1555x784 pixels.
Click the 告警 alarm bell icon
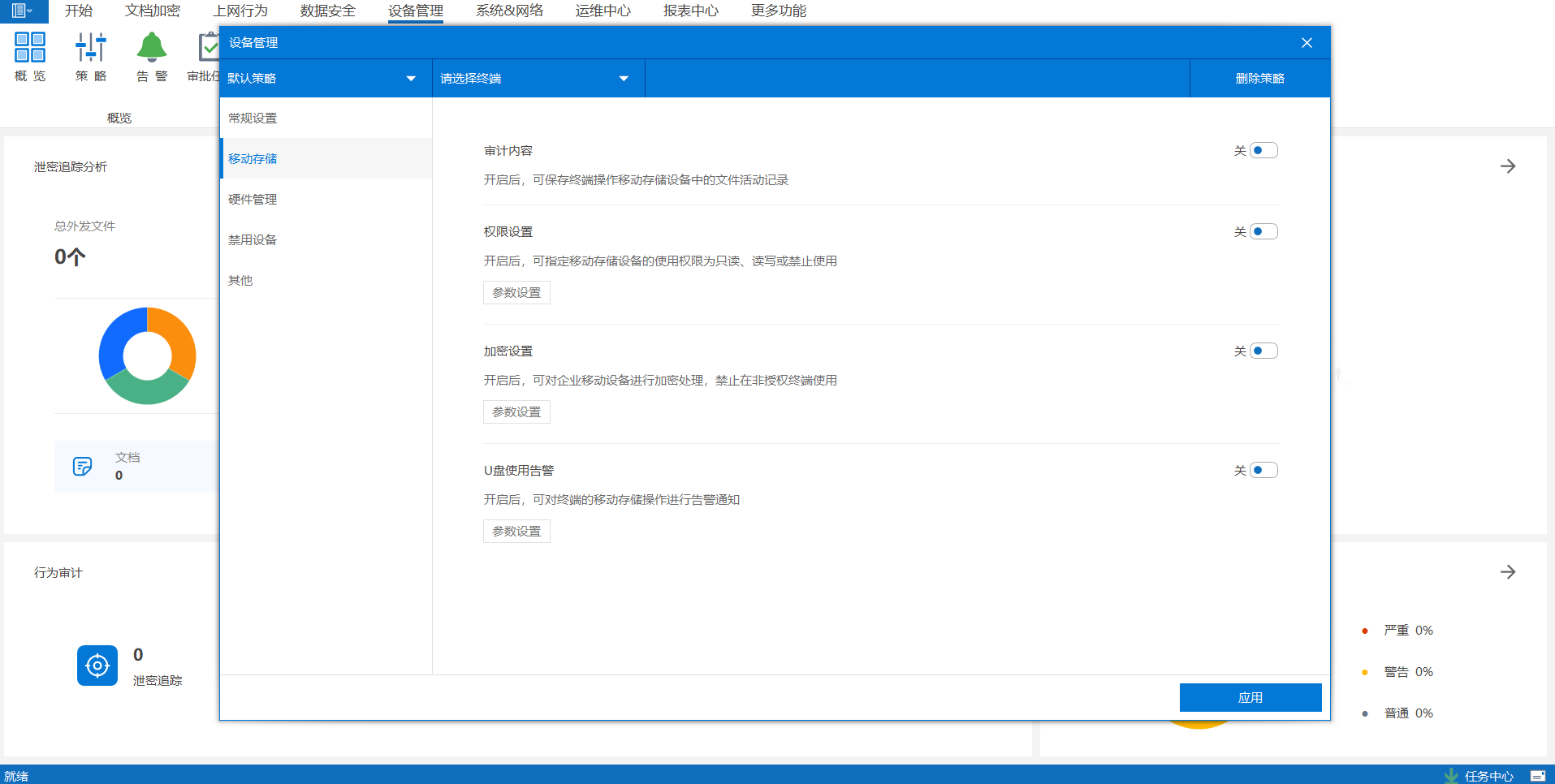click(x=152, y=48)
